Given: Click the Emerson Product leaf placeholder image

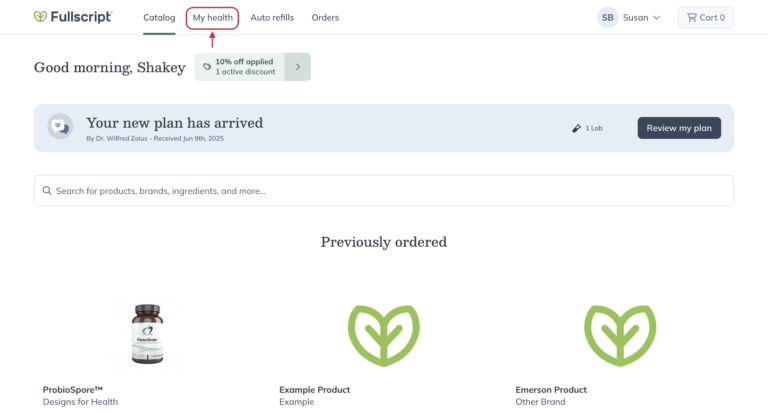Looking at the screenshot, I should [620, 334].
